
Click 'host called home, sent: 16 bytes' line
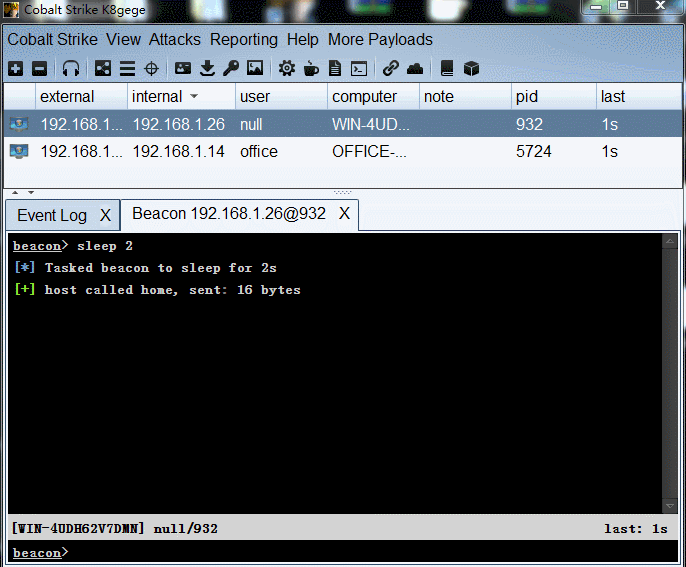pos(158,290)
